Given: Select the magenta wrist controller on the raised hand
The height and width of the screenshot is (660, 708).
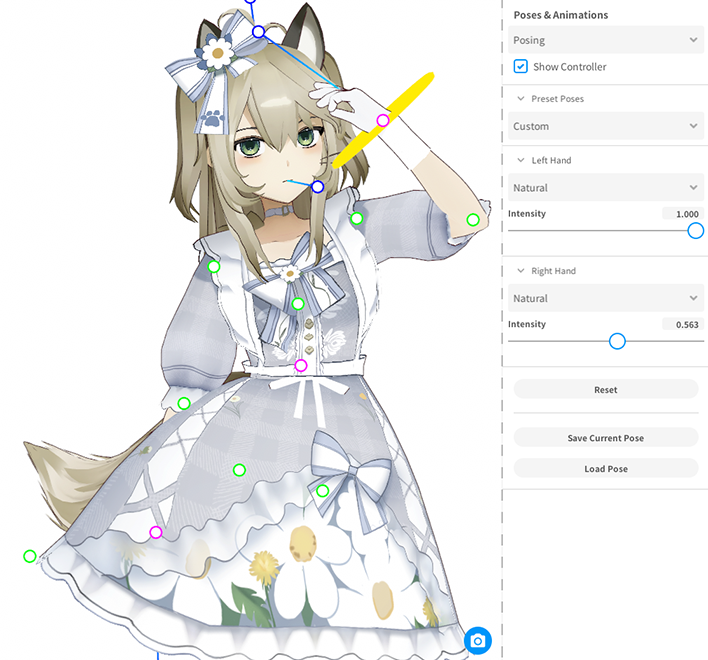Looking at the screenshot, I should click(x=383, y=120).
